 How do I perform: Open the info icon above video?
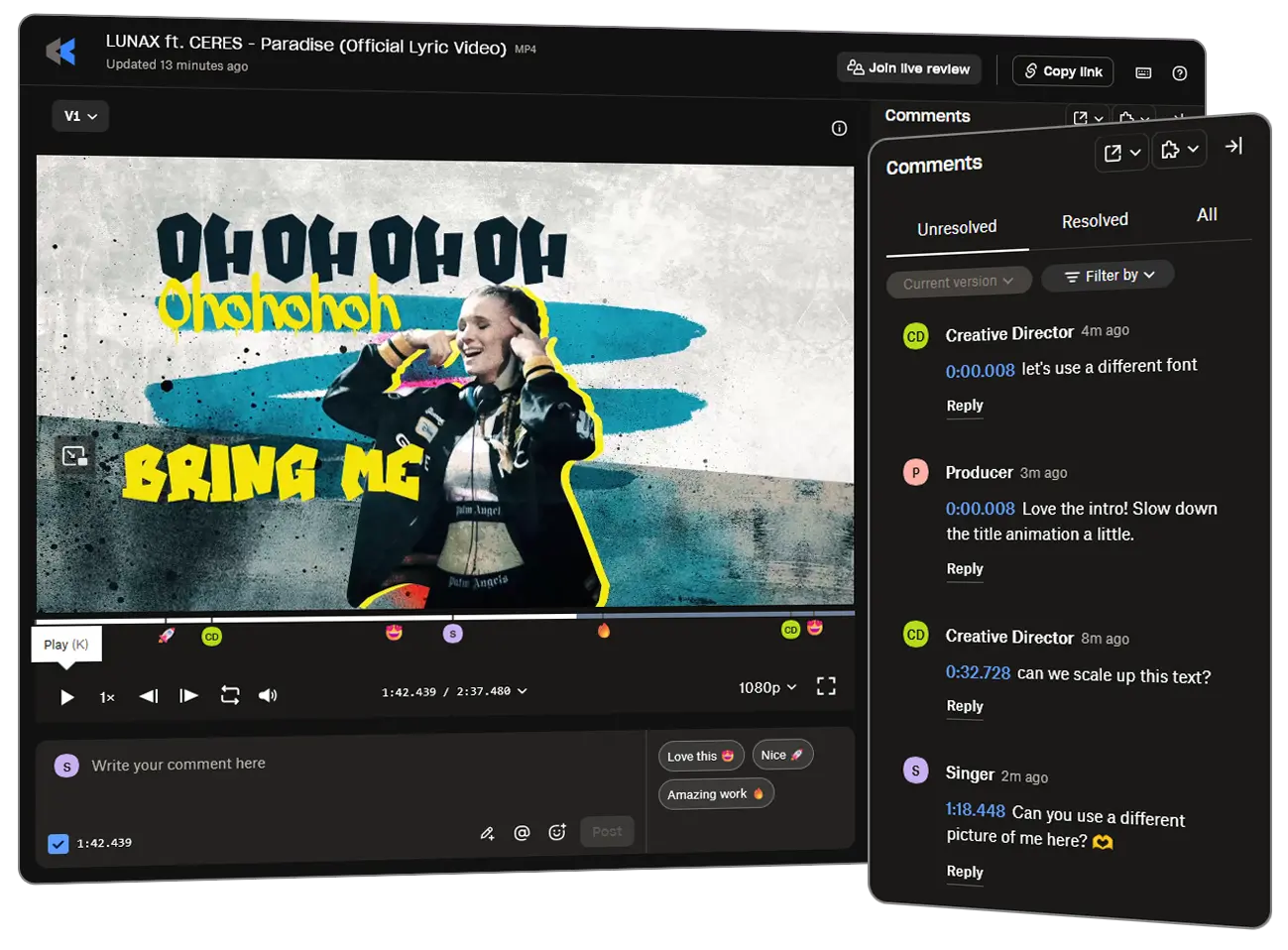(x=839, y=129)
